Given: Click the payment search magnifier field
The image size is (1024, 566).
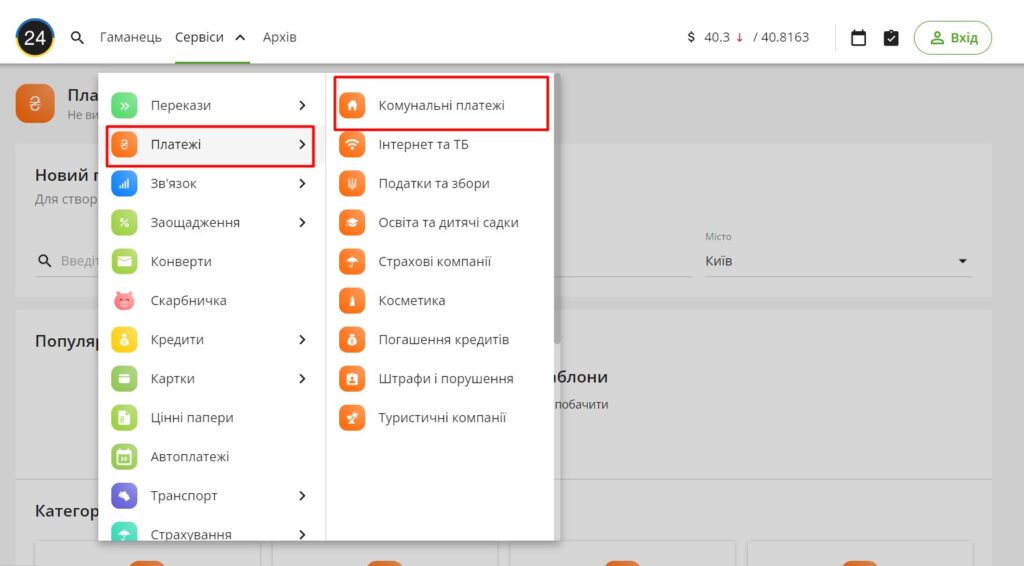Looking at the screenshot, I should point(44,260).
